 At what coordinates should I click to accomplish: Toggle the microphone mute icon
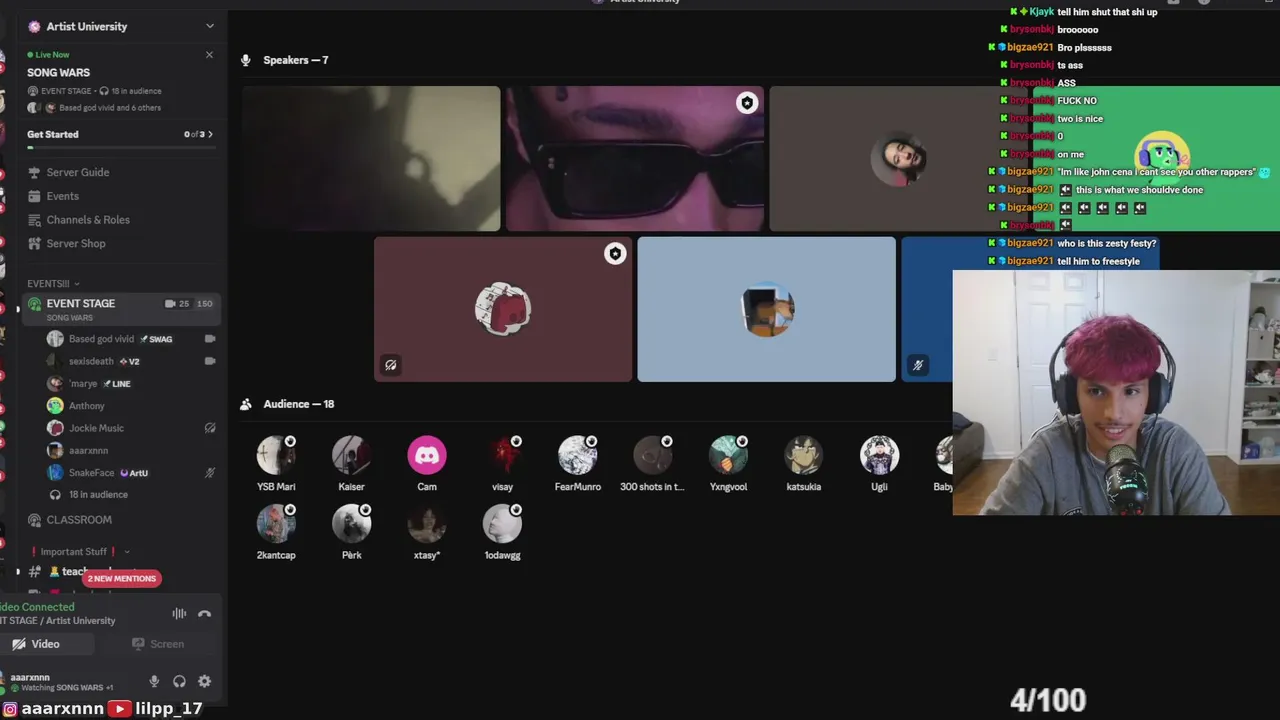(x=154, y=681)
